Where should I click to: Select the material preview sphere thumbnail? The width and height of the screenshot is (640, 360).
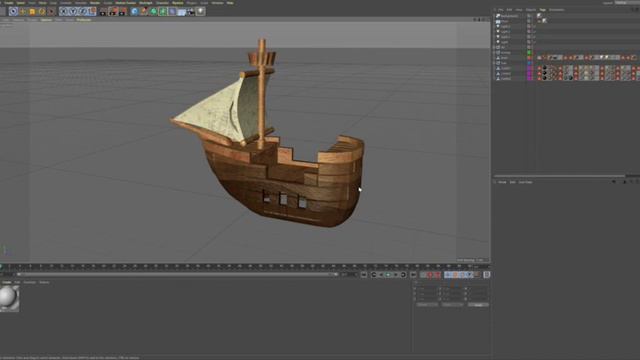[x=9, y=298]
